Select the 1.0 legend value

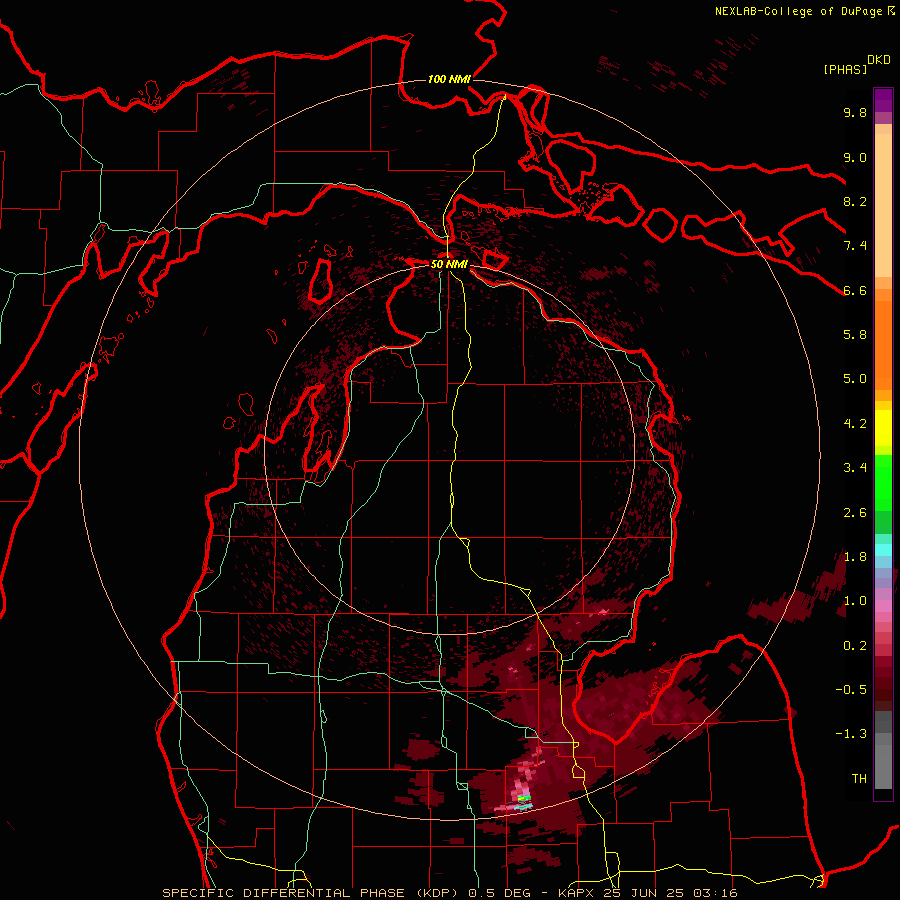(855, 601)
